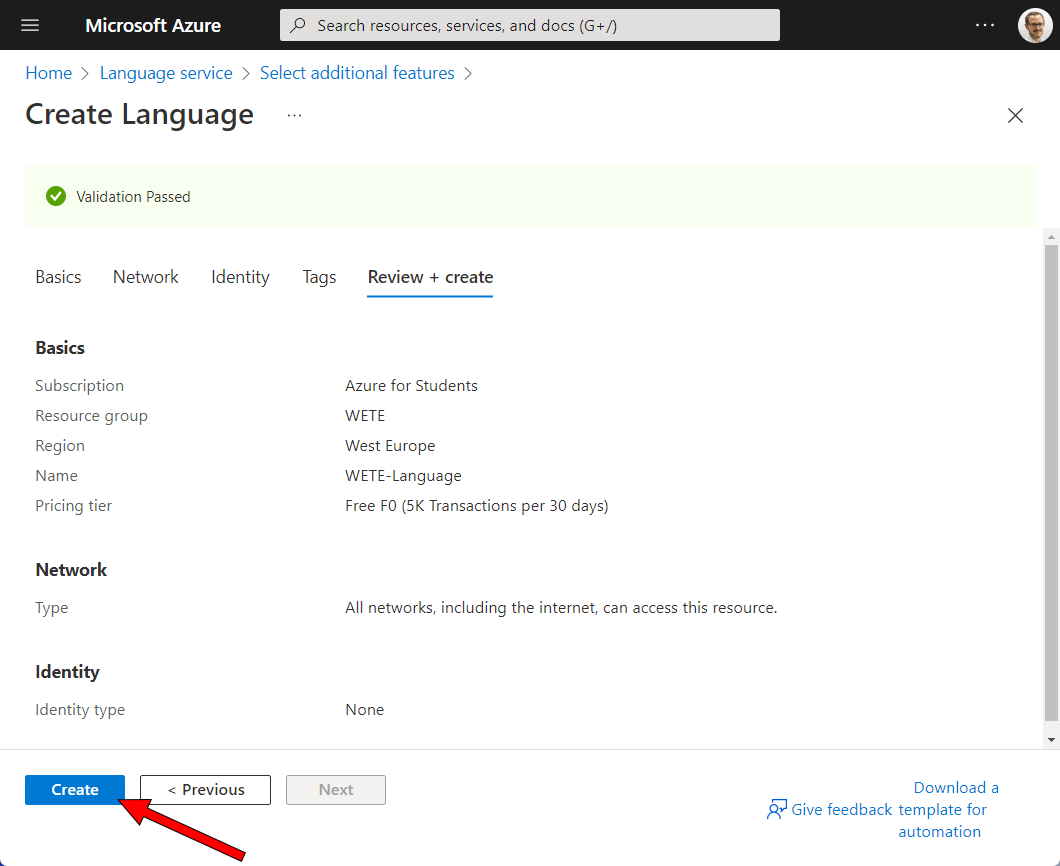This screenshot has width=1060, height=866.
Task: Select the Azure for Students value
Action: click(x=411, y=385)
